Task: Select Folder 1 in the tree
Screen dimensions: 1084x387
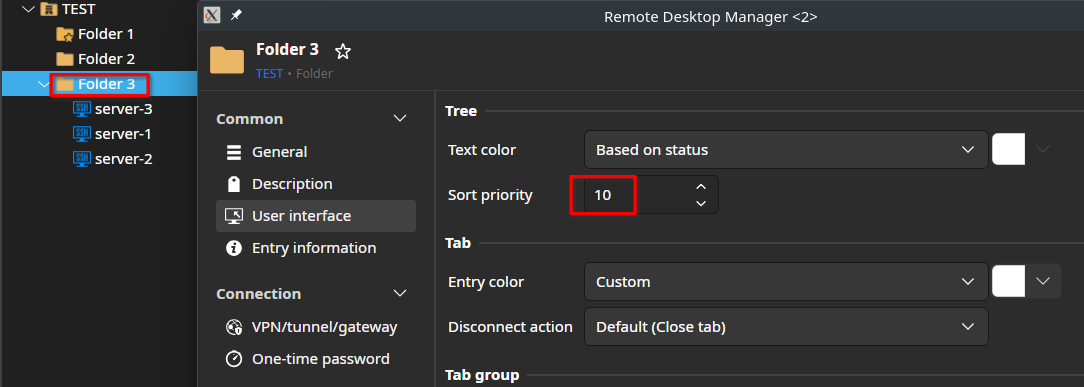Action: coord(106,34)
